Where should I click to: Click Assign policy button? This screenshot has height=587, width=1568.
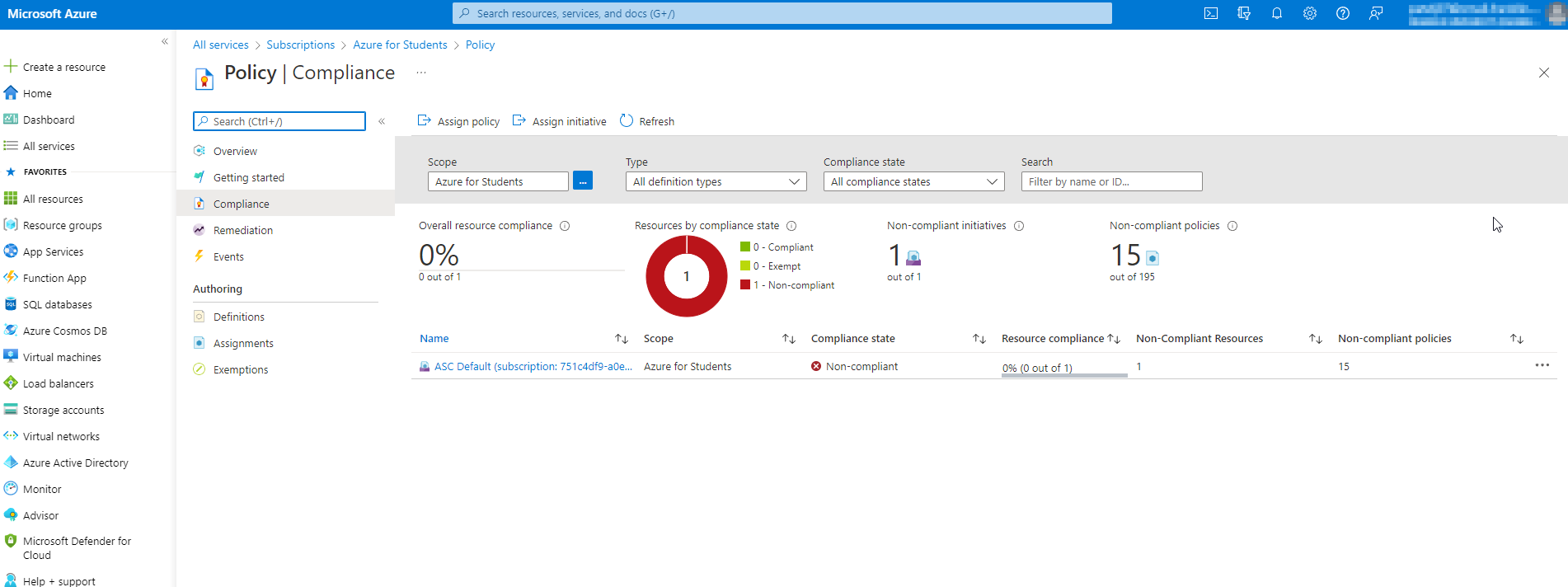point(458,121)
